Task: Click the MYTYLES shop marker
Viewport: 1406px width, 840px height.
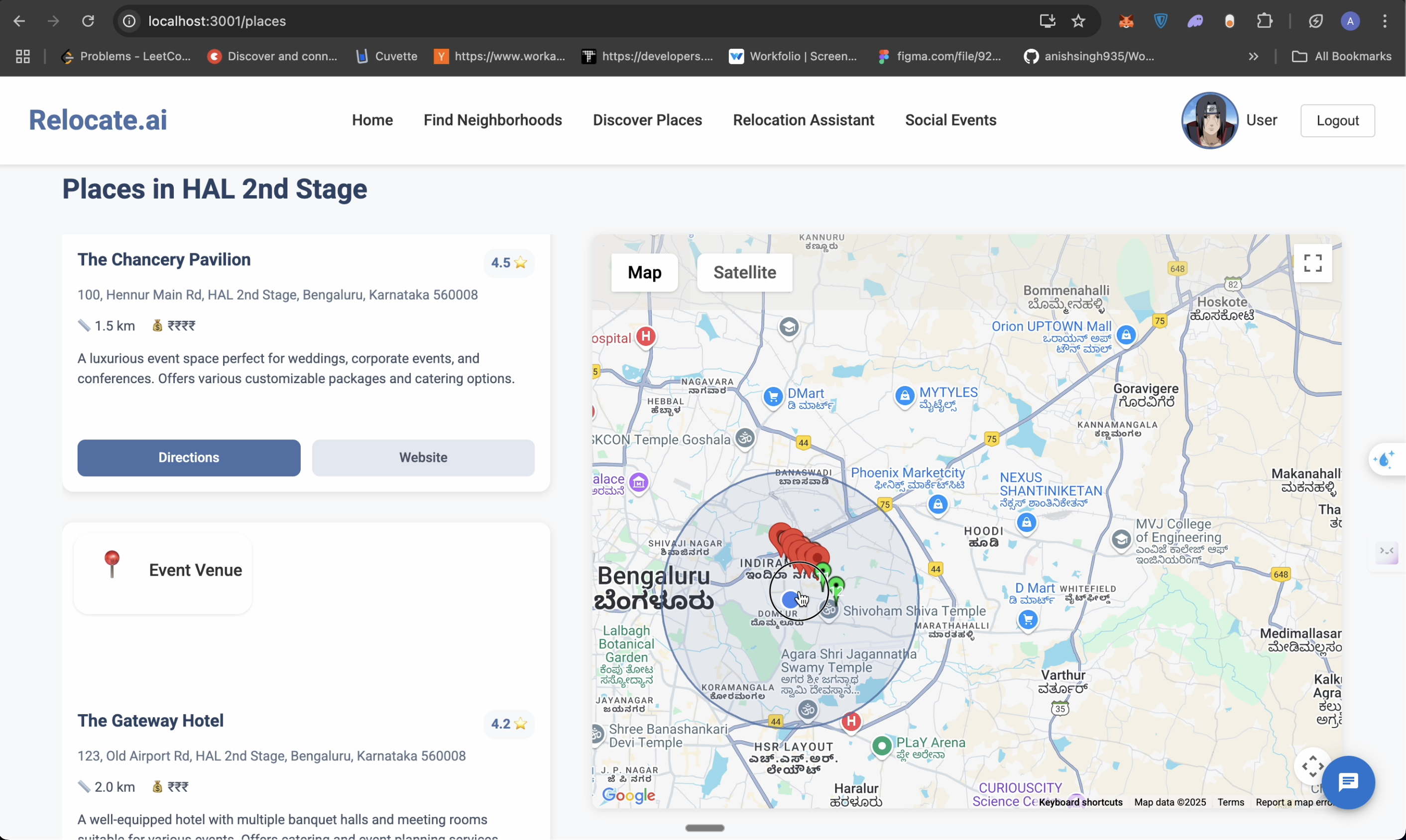Action: coord(904,396)
